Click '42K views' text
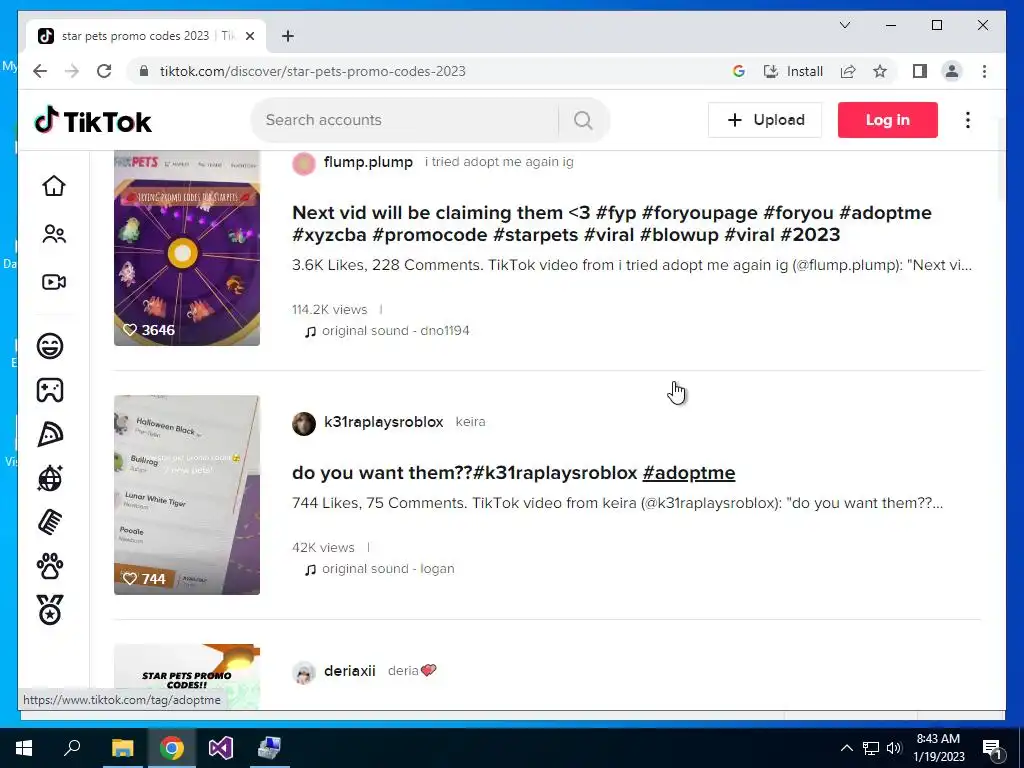This screenshot has height=768, width=1024. (x=323, y=547)
